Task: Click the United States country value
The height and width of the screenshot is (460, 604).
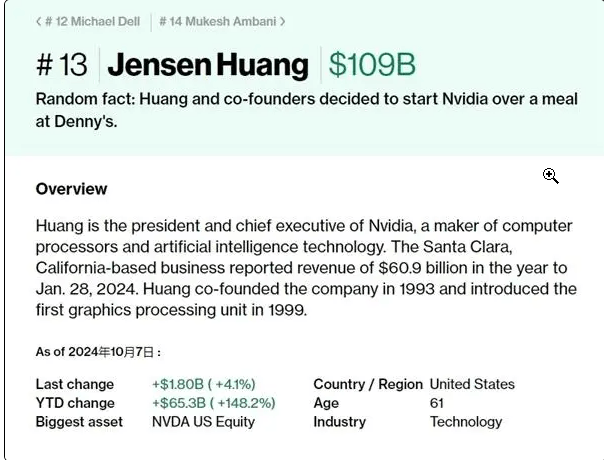Action: (472, 384)
